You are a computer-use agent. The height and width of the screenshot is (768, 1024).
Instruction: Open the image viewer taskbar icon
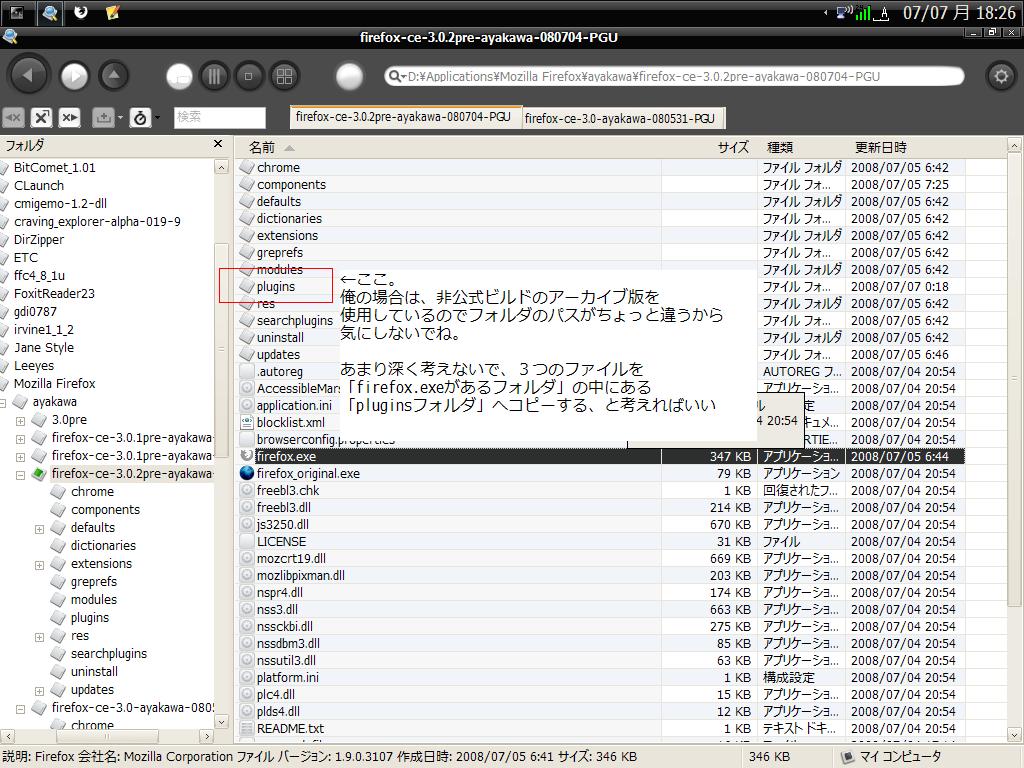click(16, 12)
